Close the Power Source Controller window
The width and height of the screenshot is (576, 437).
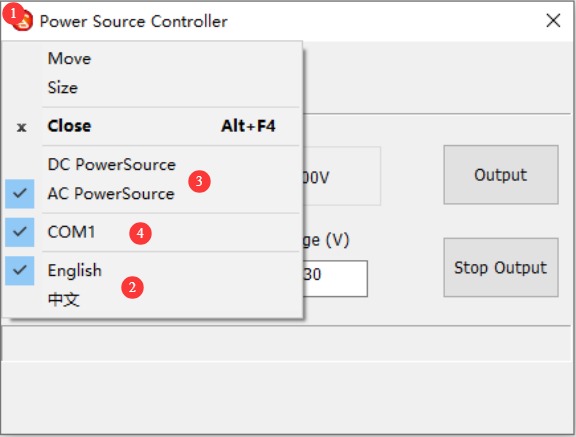coord(553,21)
